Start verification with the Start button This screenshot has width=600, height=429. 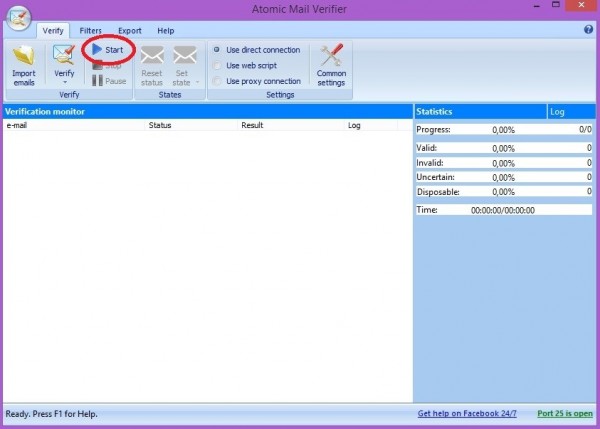[x=108, y=50]
